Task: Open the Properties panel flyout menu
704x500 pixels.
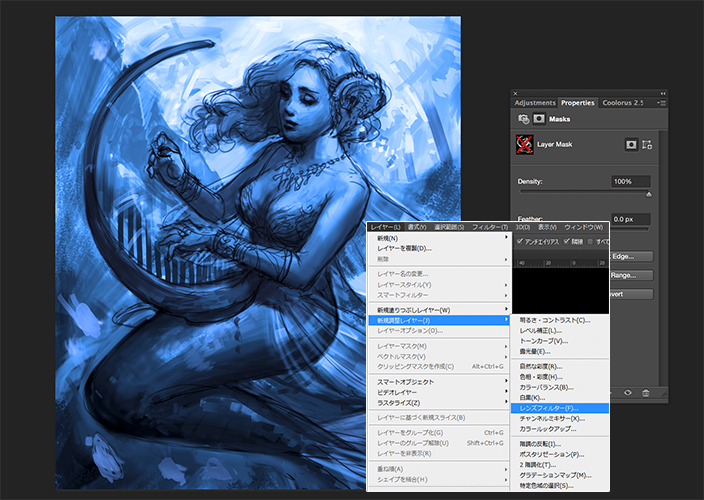Action: point(662,103)
